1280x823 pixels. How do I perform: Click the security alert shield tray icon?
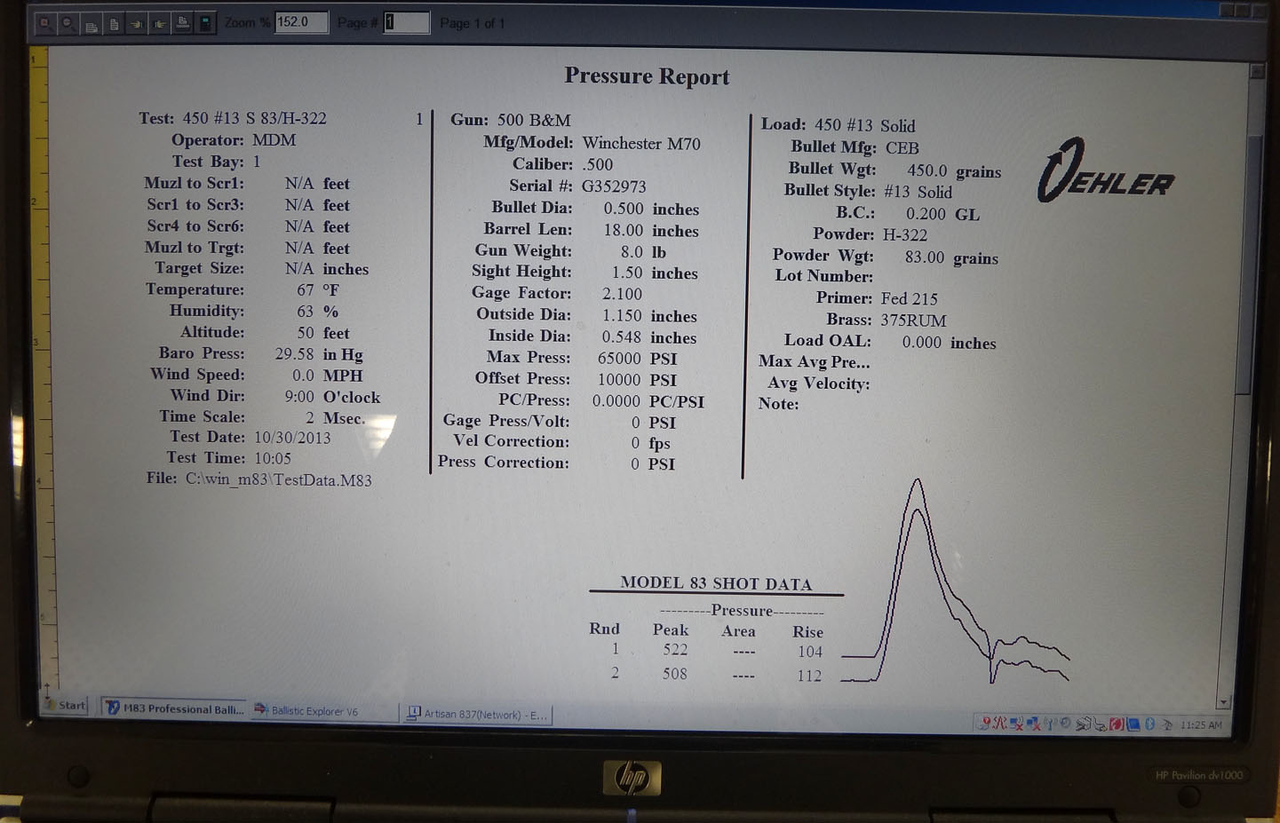984,722
